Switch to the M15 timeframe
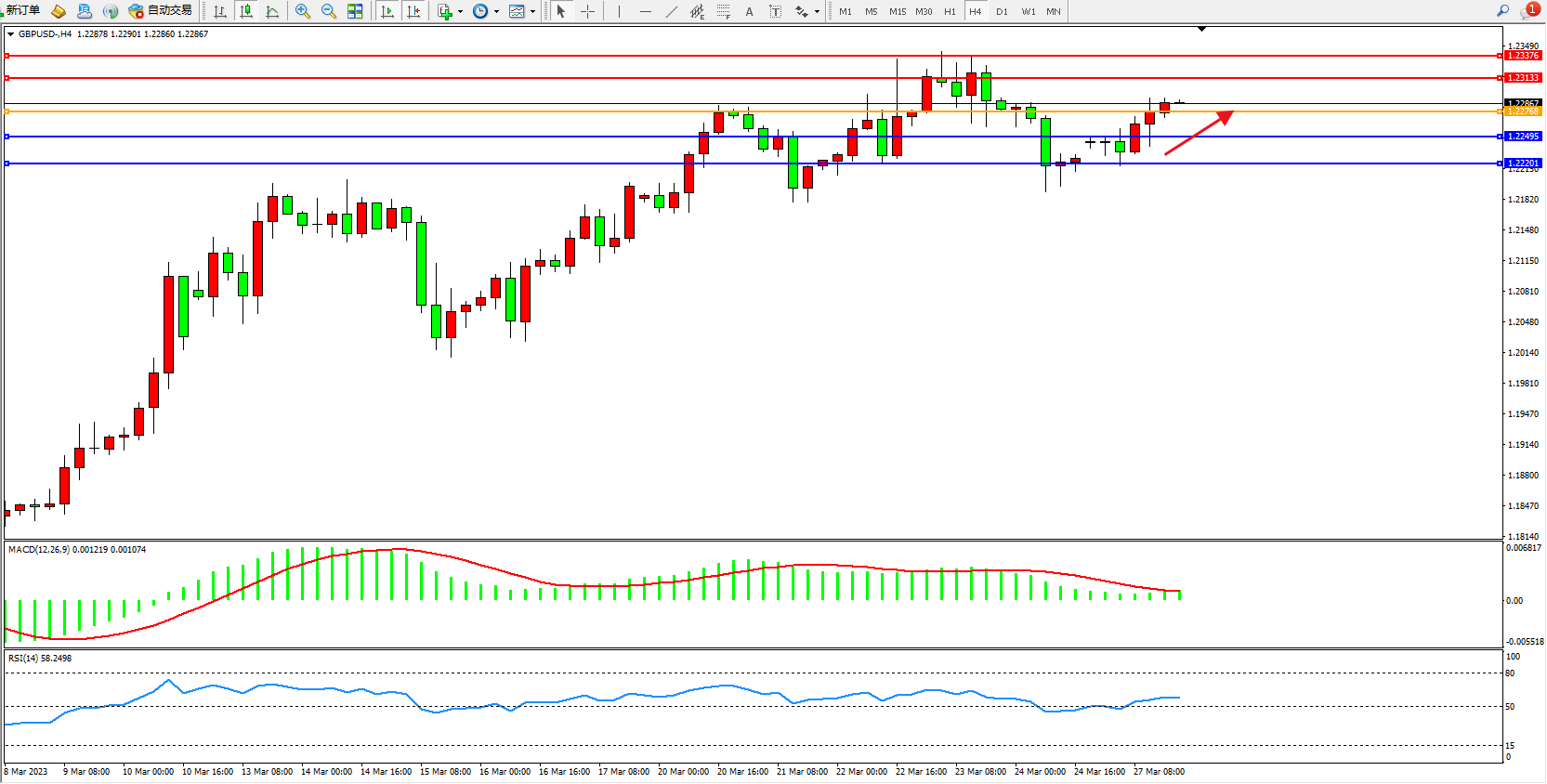The height and width of the screenshot is (784, 1547). point(897,11)
